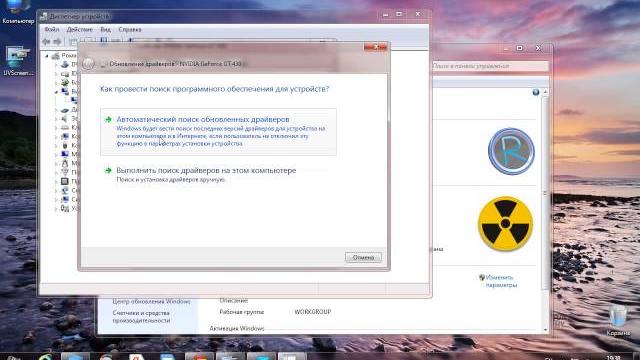640x360 pixels.
Task: Select the DVD drive icon in device tree
Action: pos(65,64)
